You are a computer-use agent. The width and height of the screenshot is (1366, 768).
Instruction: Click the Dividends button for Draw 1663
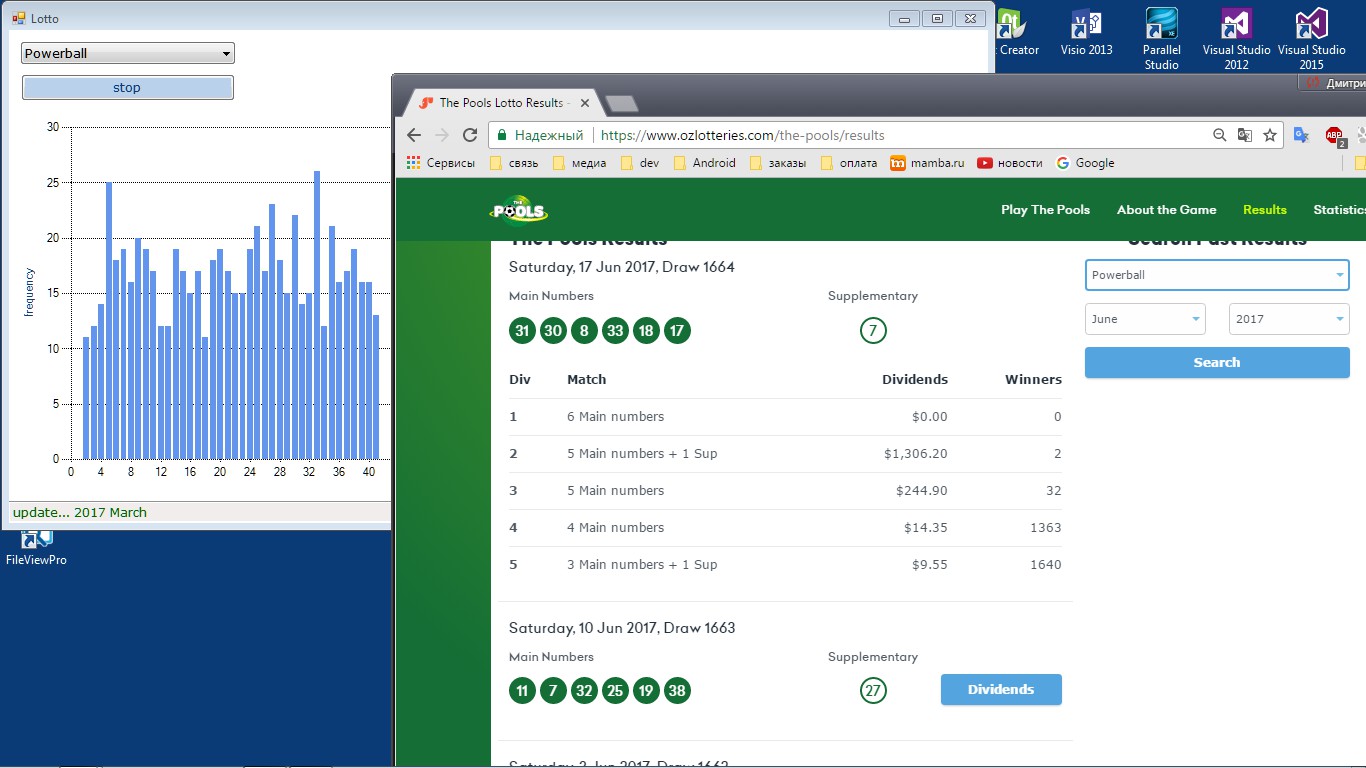[1001, 690]
